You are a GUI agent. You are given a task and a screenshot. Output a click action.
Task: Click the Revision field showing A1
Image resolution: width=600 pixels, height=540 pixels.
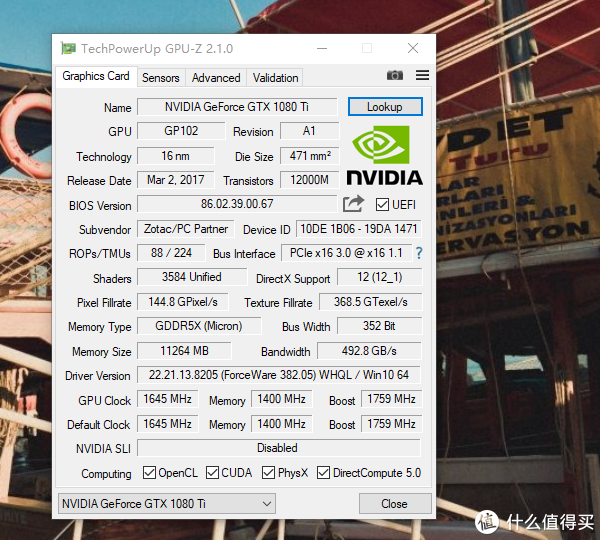pos(310,131)
